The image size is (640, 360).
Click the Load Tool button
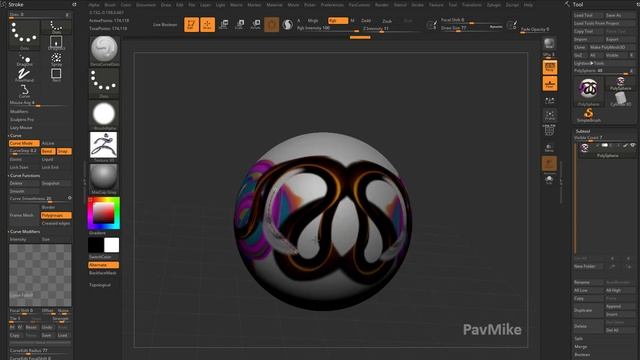[588, 15]
